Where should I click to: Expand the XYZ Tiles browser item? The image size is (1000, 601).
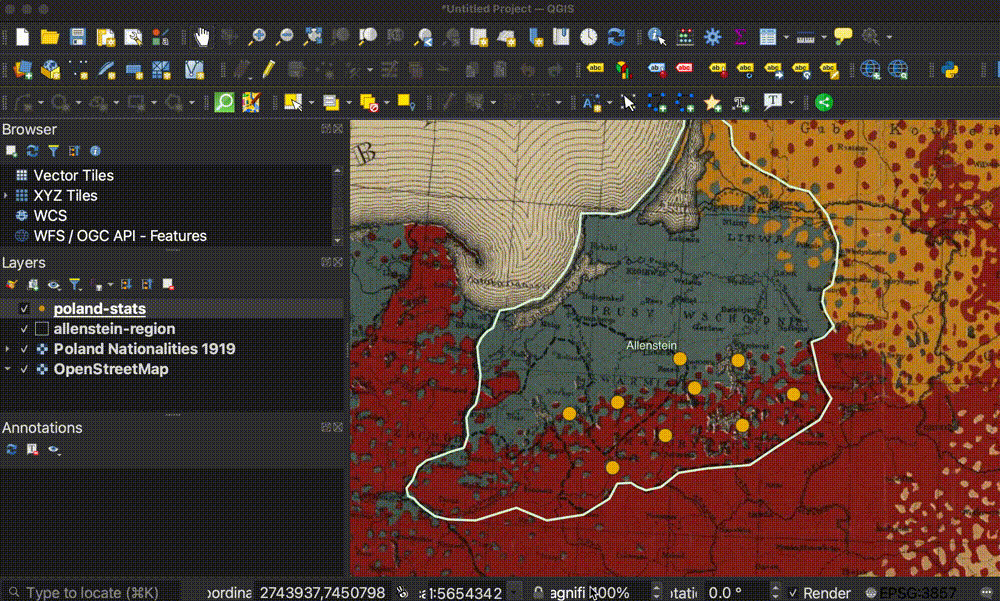[6, 195]
